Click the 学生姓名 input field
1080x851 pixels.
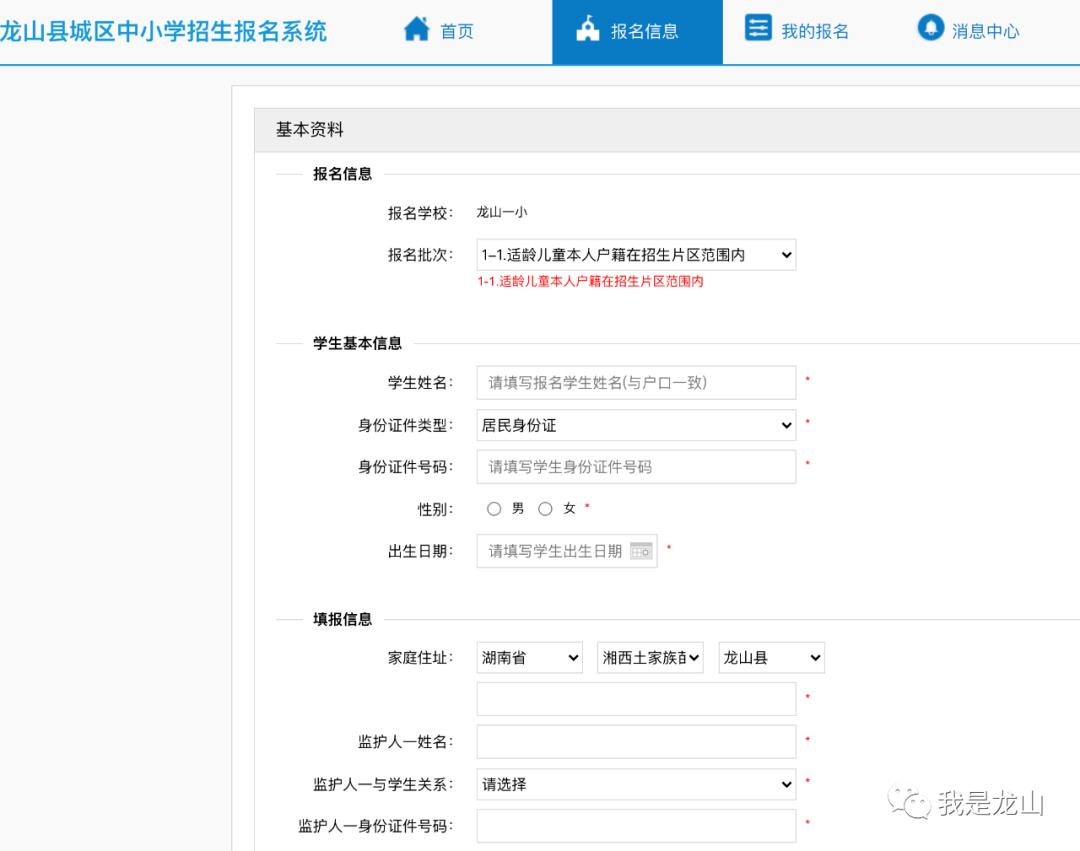tap(636, 383)
